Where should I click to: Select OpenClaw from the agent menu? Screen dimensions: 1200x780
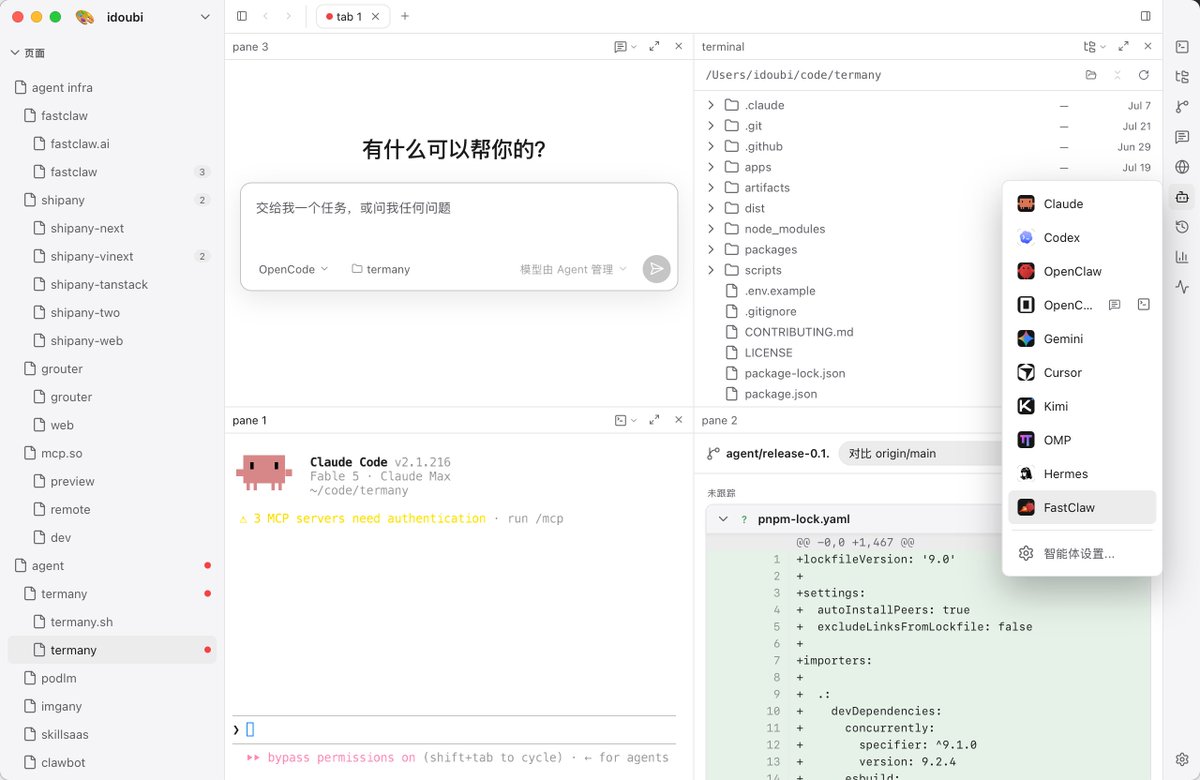(x=1082, y=271)
